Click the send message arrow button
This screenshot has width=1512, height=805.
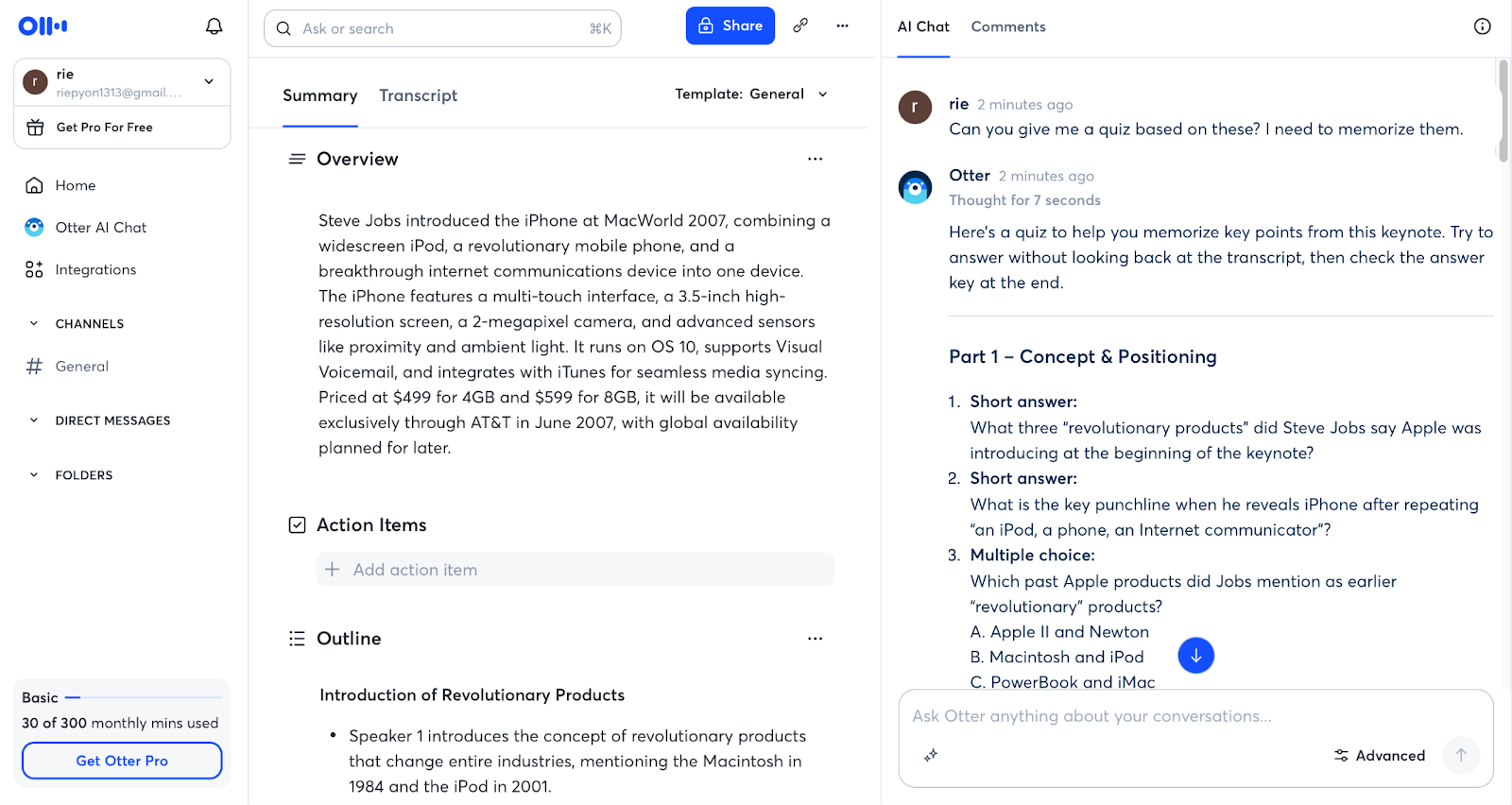click(x=1461, y=755)
